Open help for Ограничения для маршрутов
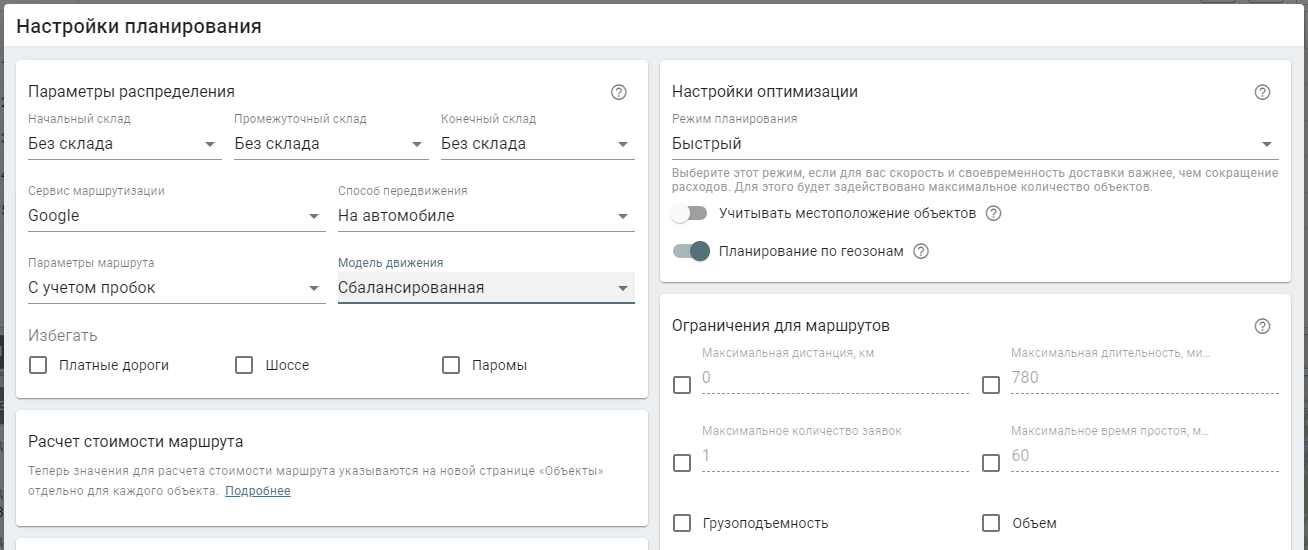This screenshot has height=550, width=1308. (1262, 326)
